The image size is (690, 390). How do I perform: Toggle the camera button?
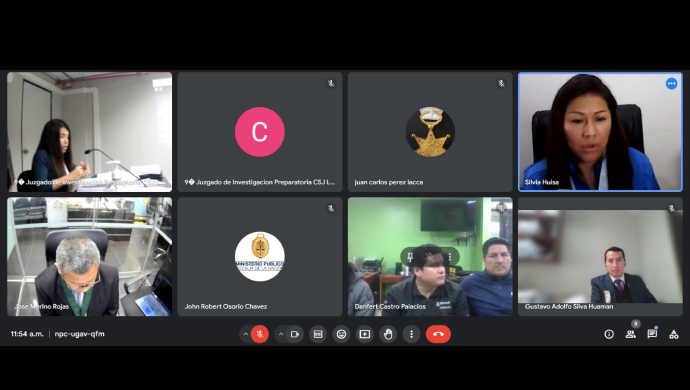click(295, 334)
